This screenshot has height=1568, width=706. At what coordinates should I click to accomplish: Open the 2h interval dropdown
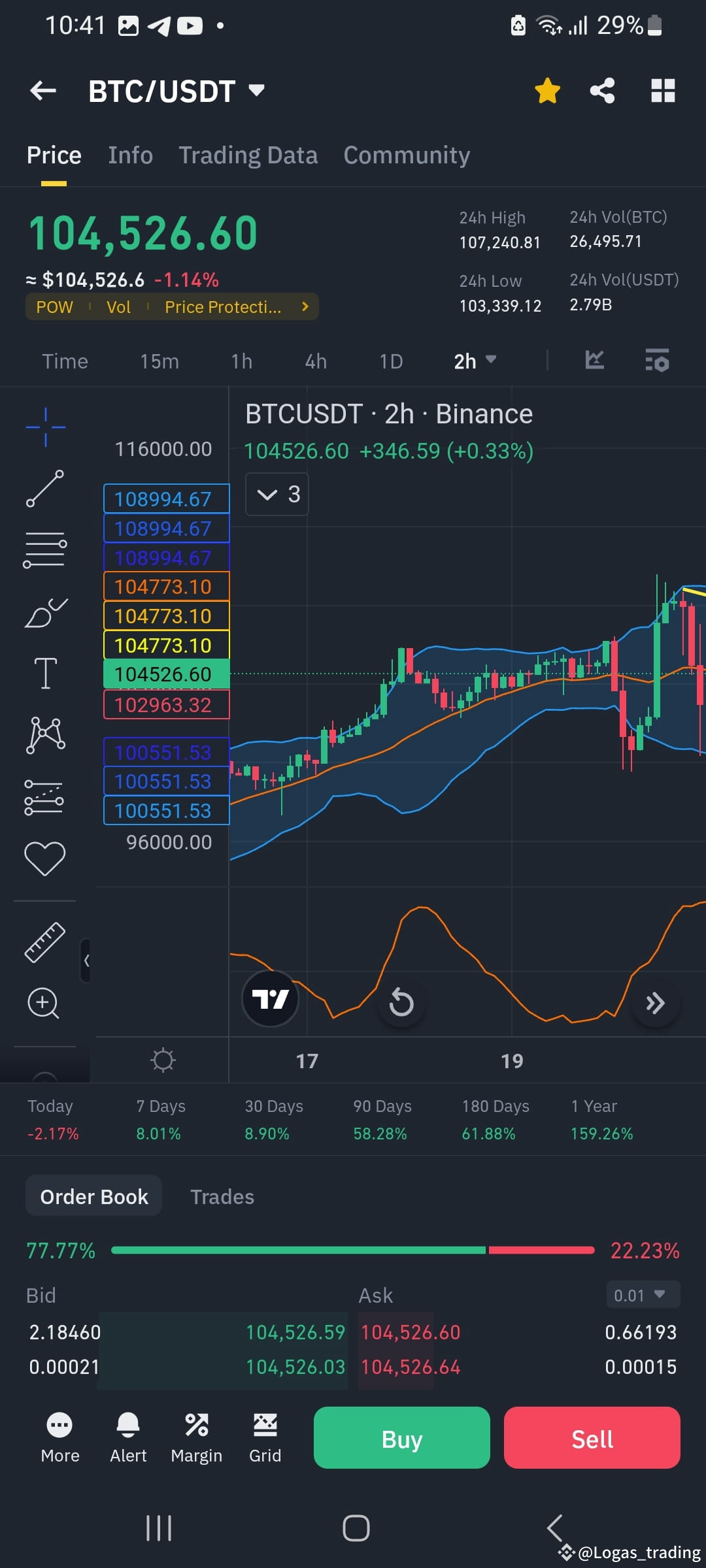475,361
